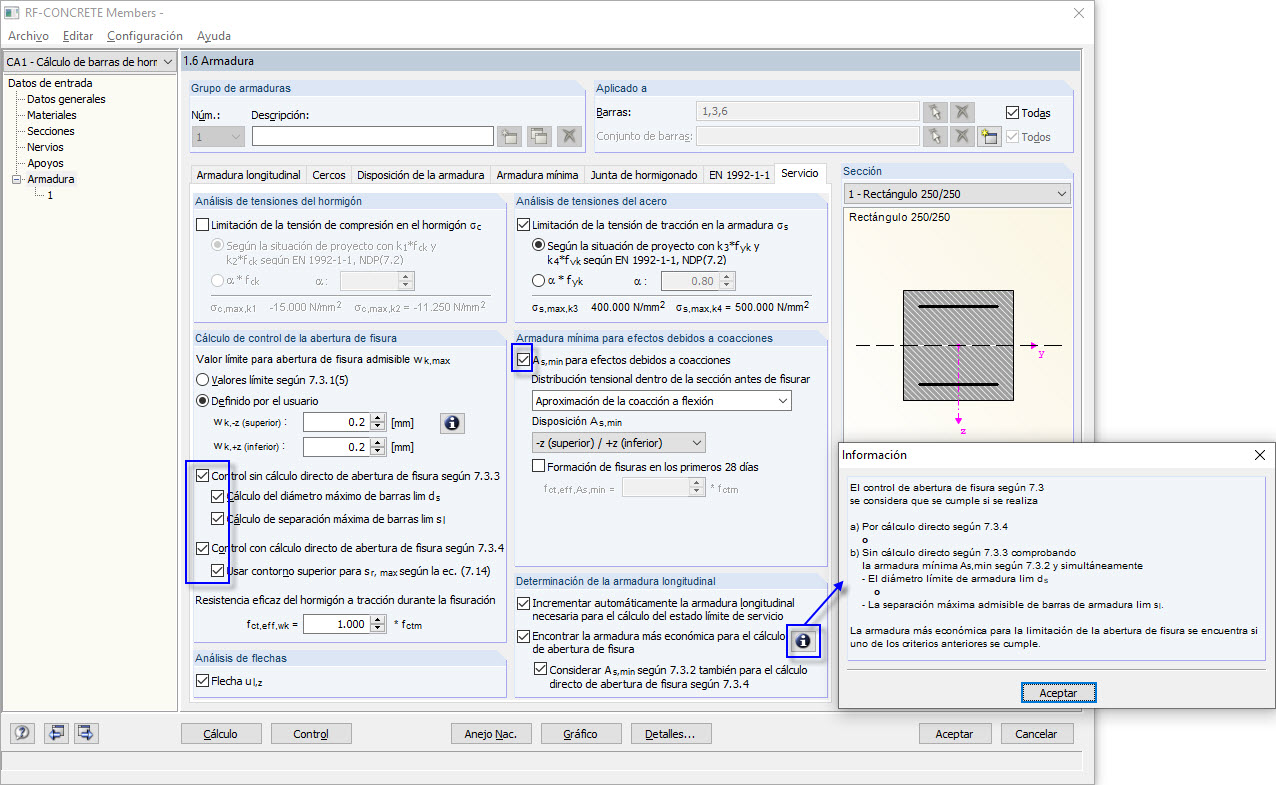Open Aproximación de la coacción a flexión dropdown
Viewport: 1276px width, 785px height.
(661, 400)
